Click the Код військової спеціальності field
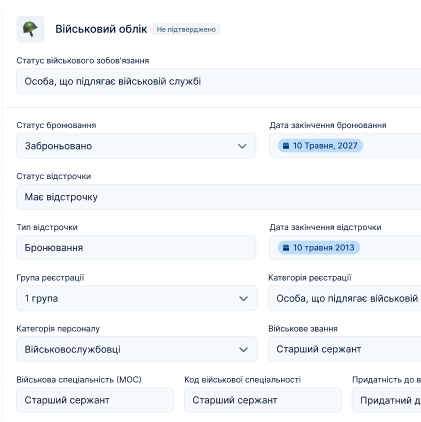This screenshot has width=421, height=422. [x=263, y=400]
